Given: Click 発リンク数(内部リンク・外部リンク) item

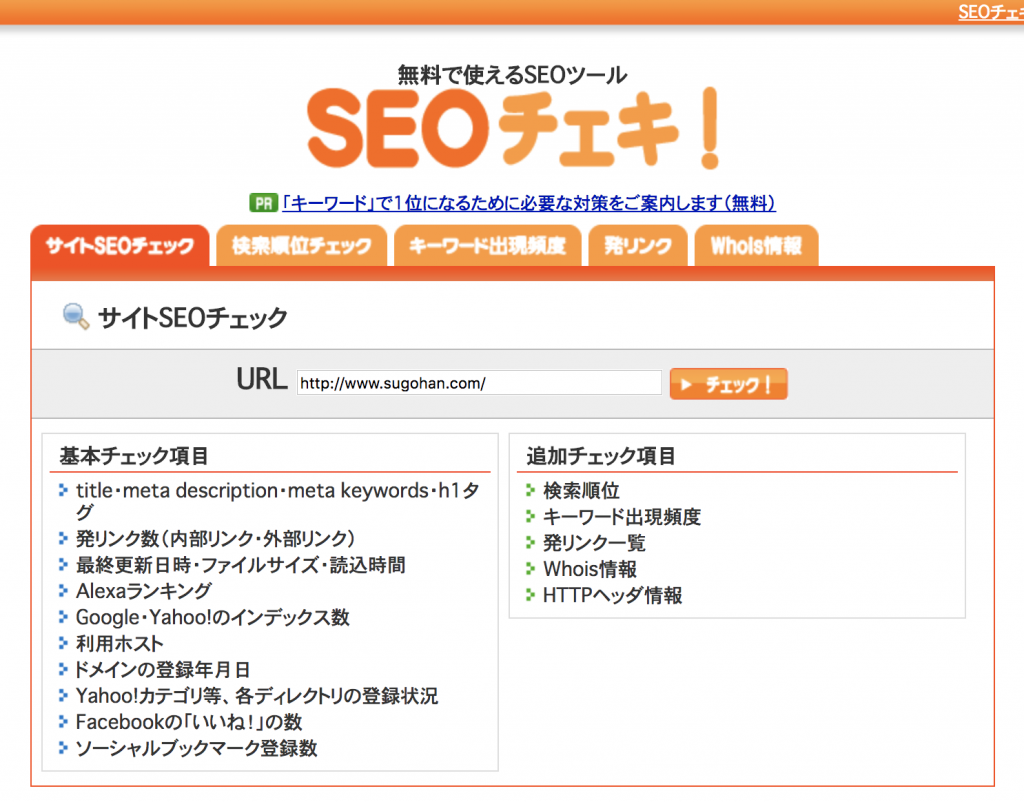Looking at the screenshot, I should point(216,539).
